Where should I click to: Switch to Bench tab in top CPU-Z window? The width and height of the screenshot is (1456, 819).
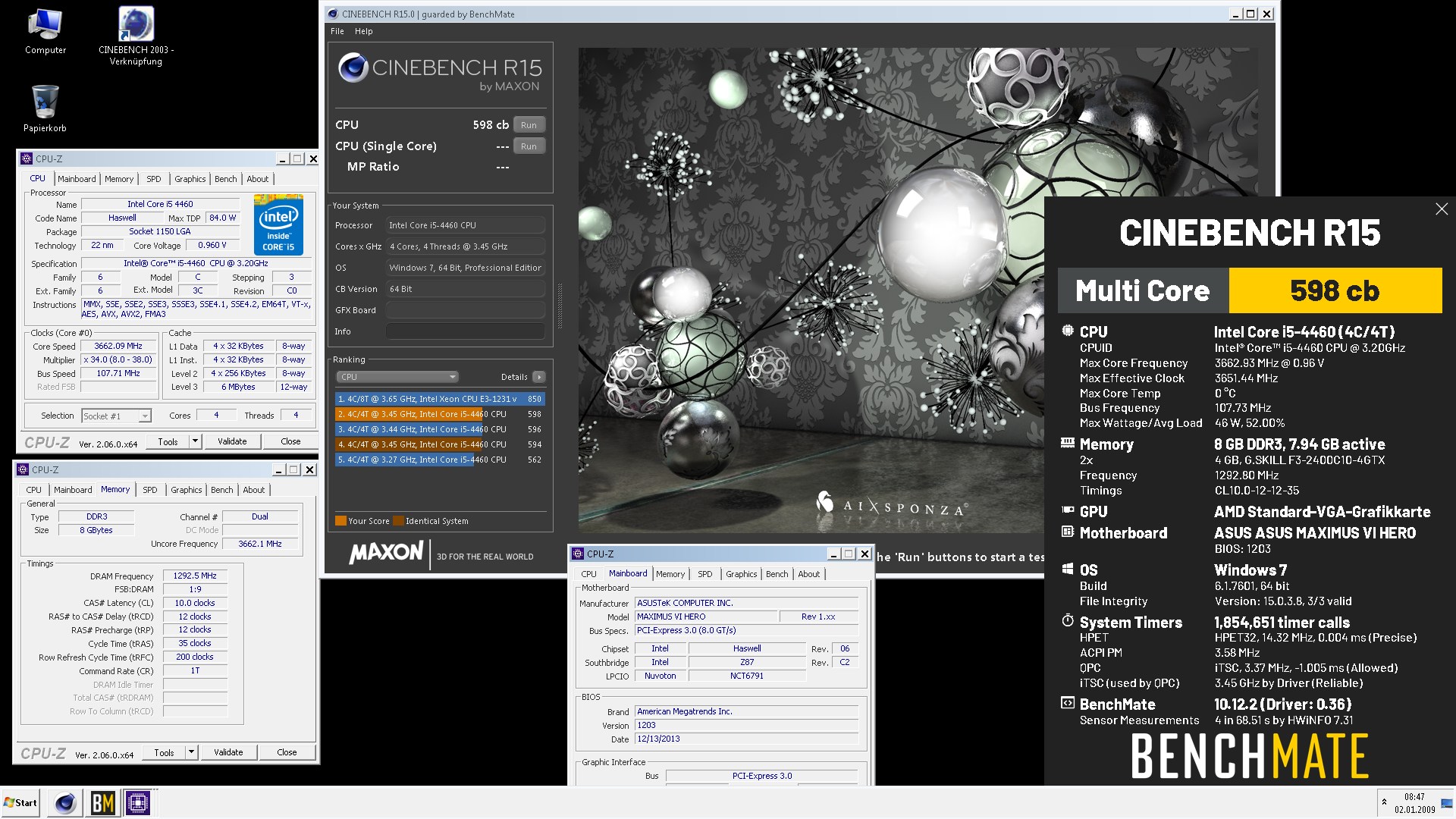point(226,179)
